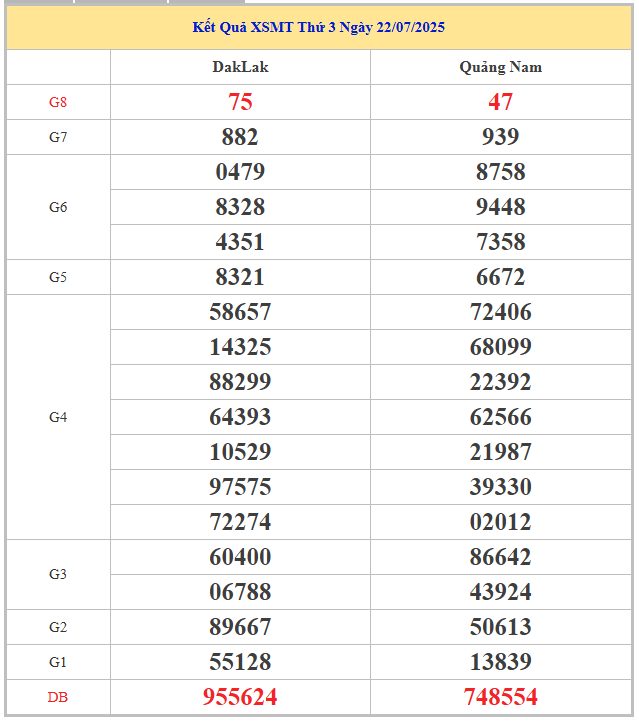Select Quảng Nam G7 number 939

pyautogui.click(x=500, y=137)
